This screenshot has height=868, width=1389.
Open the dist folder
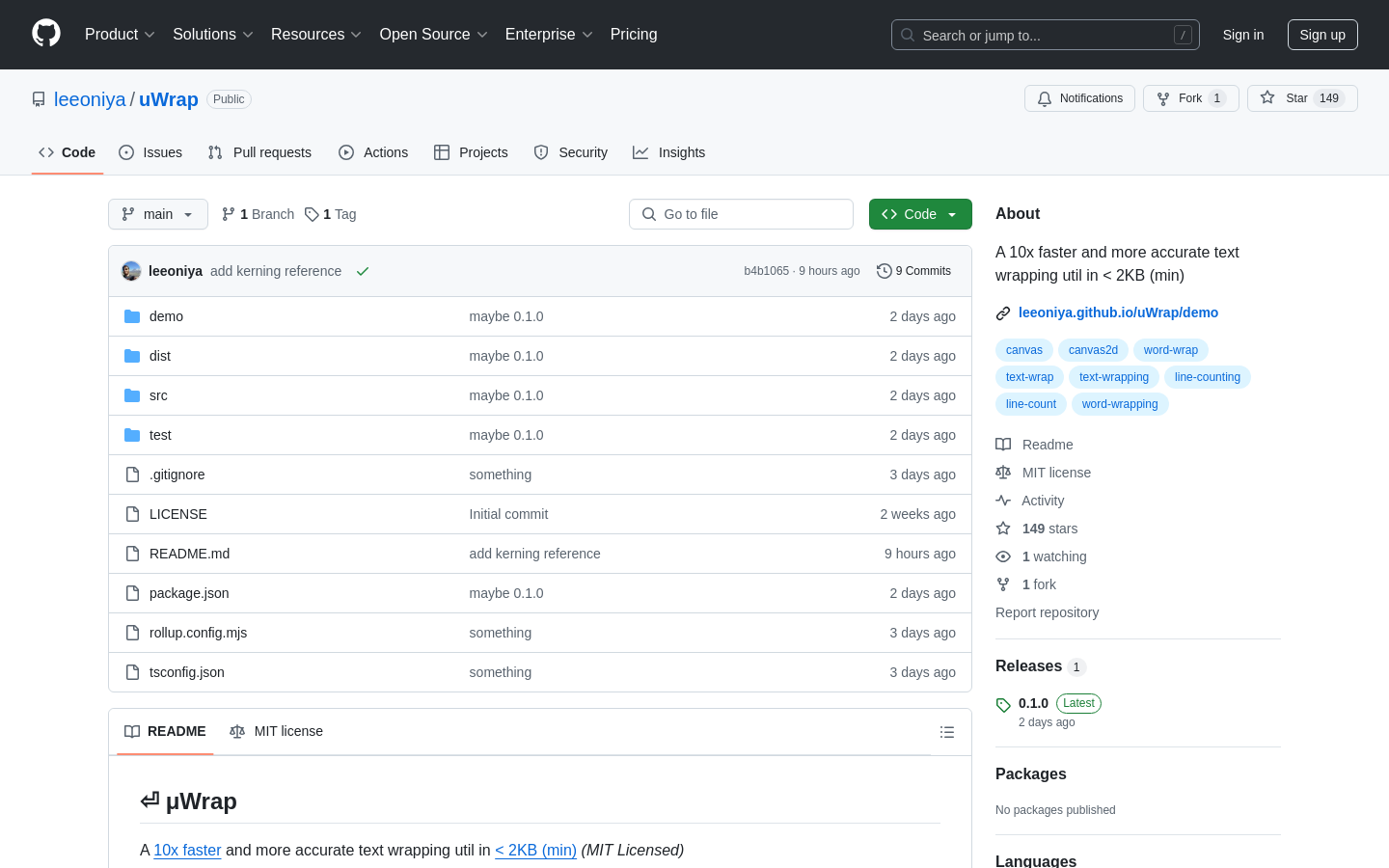160,356
